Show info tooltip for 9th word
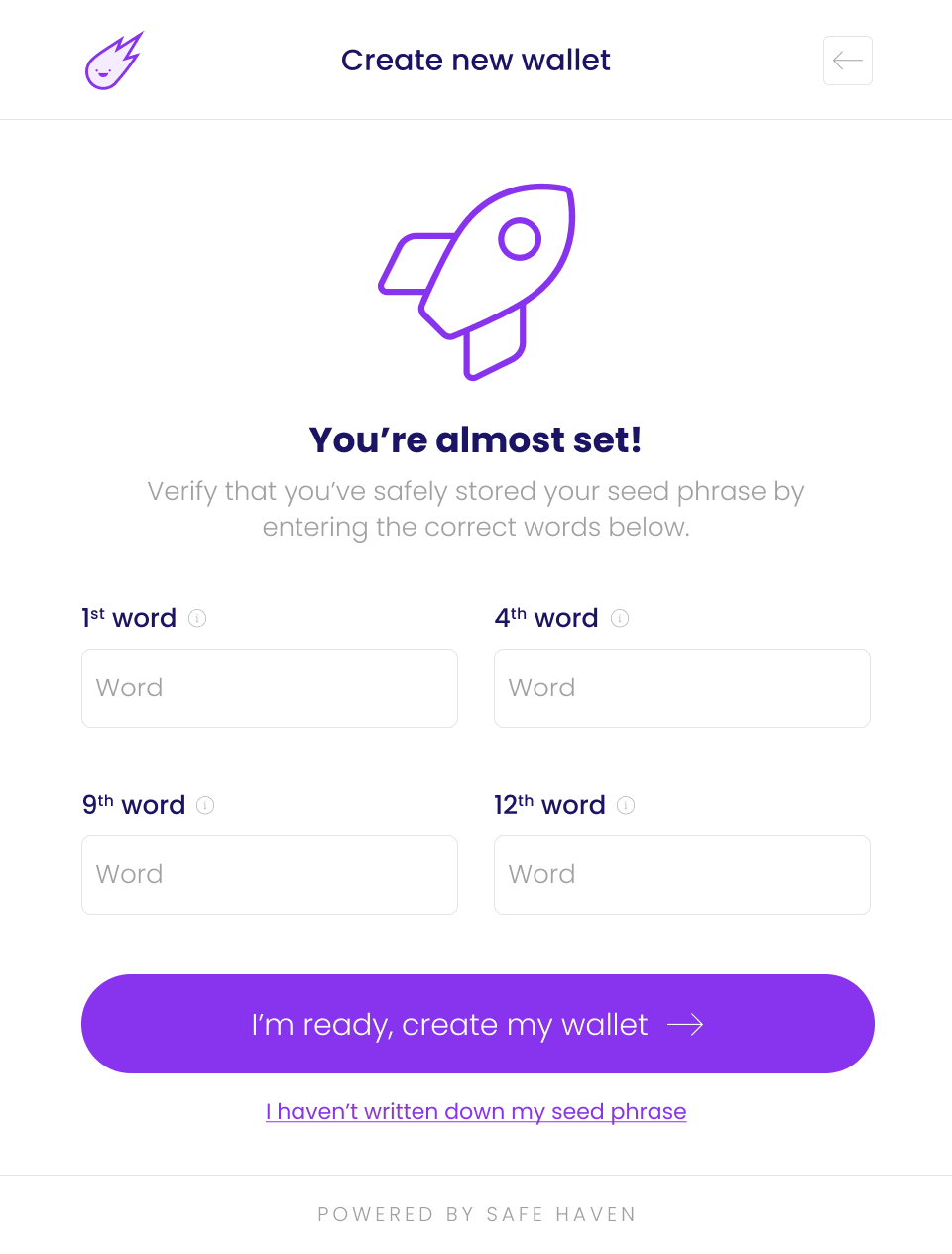The image size is (952, 1254). (205, 805)
